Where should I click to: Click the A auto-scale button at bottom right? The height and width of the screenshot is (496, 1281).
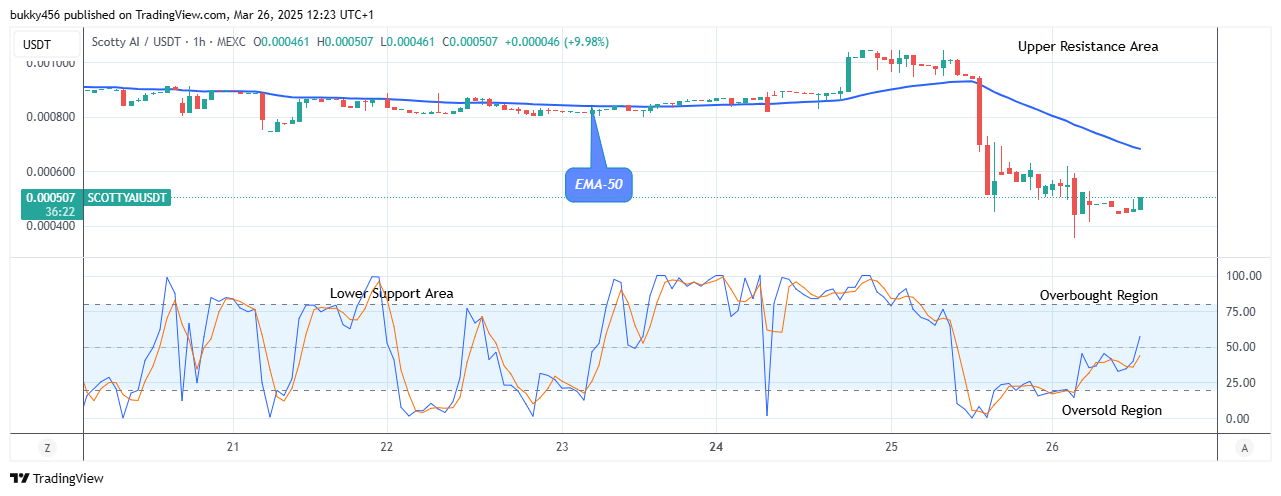coord(1243,447)
